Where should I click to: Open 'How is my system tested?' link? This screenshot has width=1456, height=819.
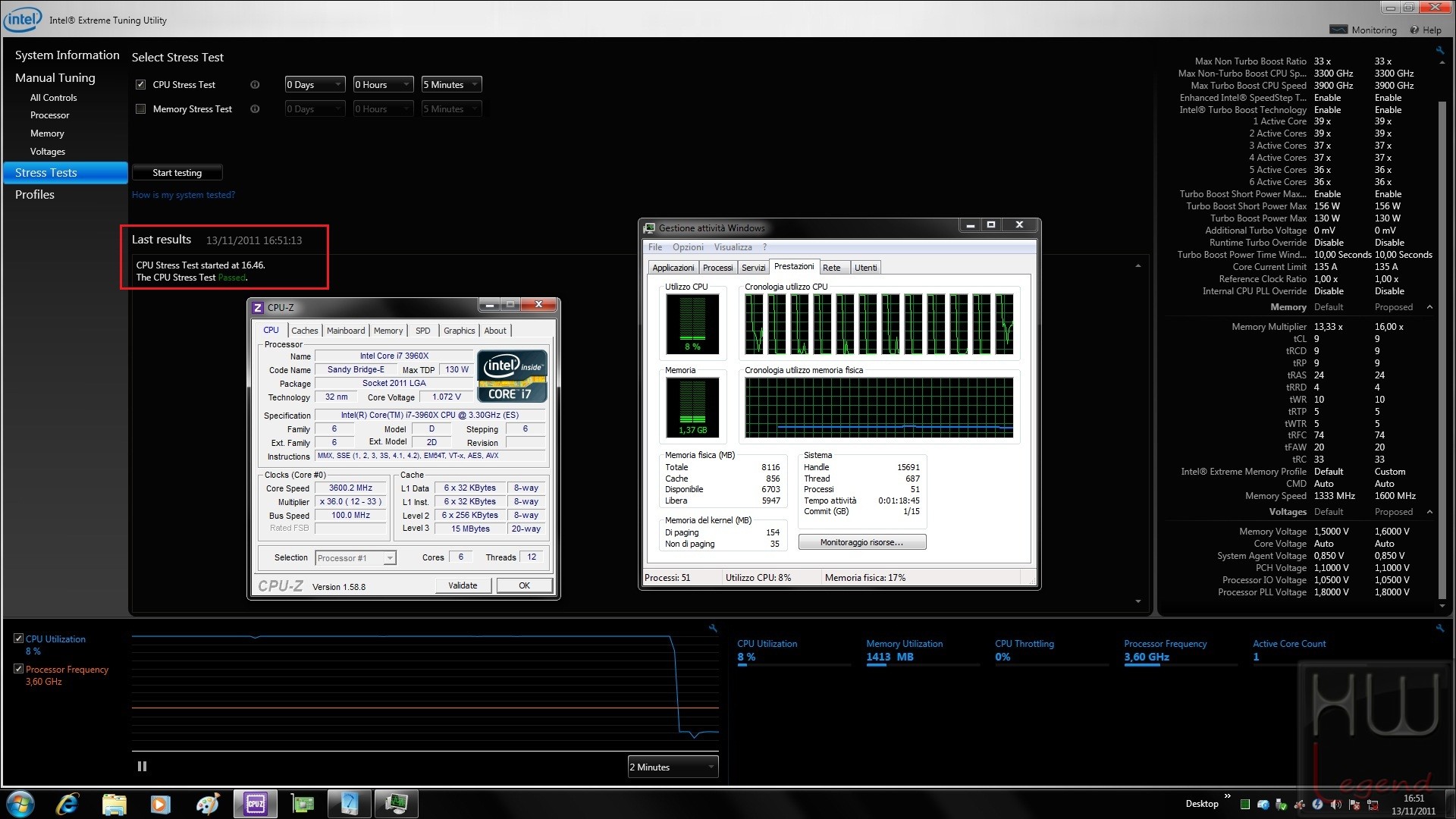coord(184,195)
